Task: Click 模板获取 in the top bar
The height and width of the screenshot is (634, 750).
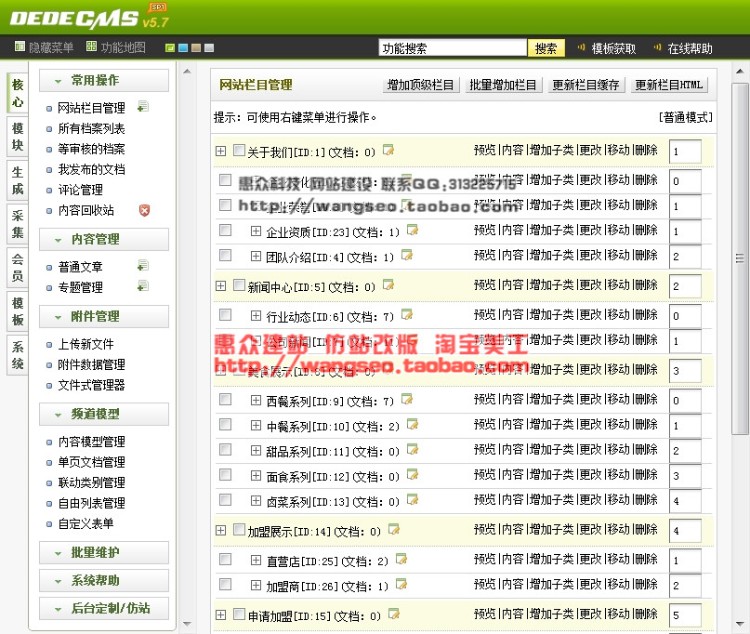Action: [x=614, y=48]
